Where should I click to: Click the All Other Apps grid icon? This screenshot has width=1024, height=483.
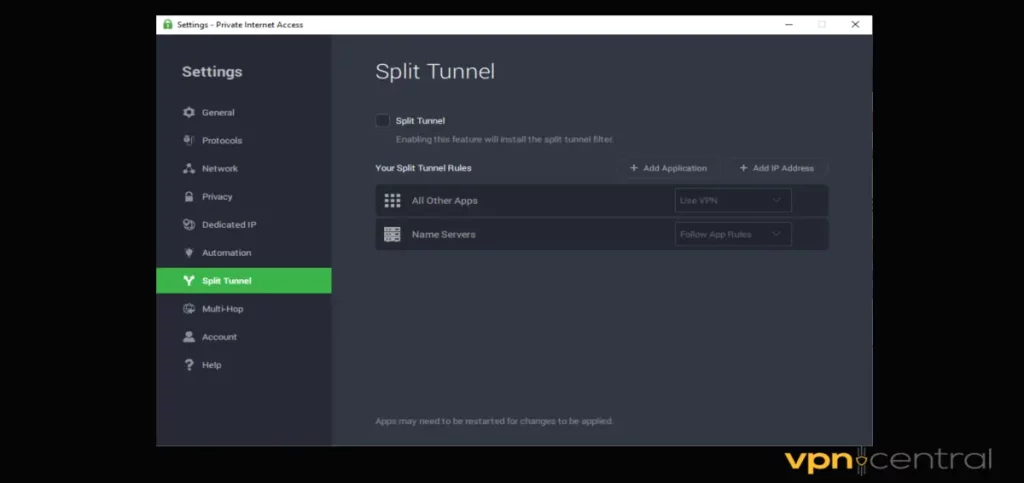tap(392, 200)
